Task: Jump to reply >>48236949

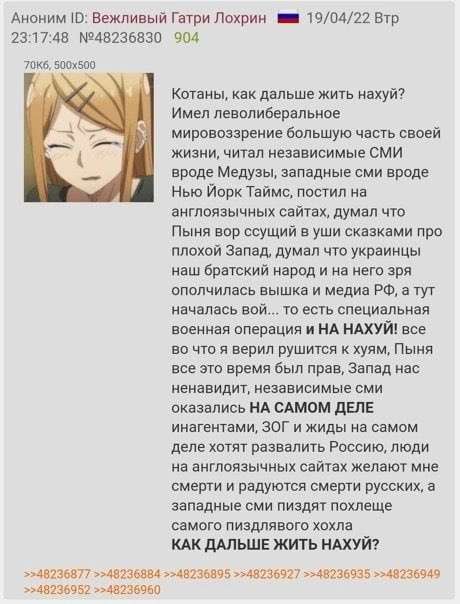Action: tap(407, 574)
